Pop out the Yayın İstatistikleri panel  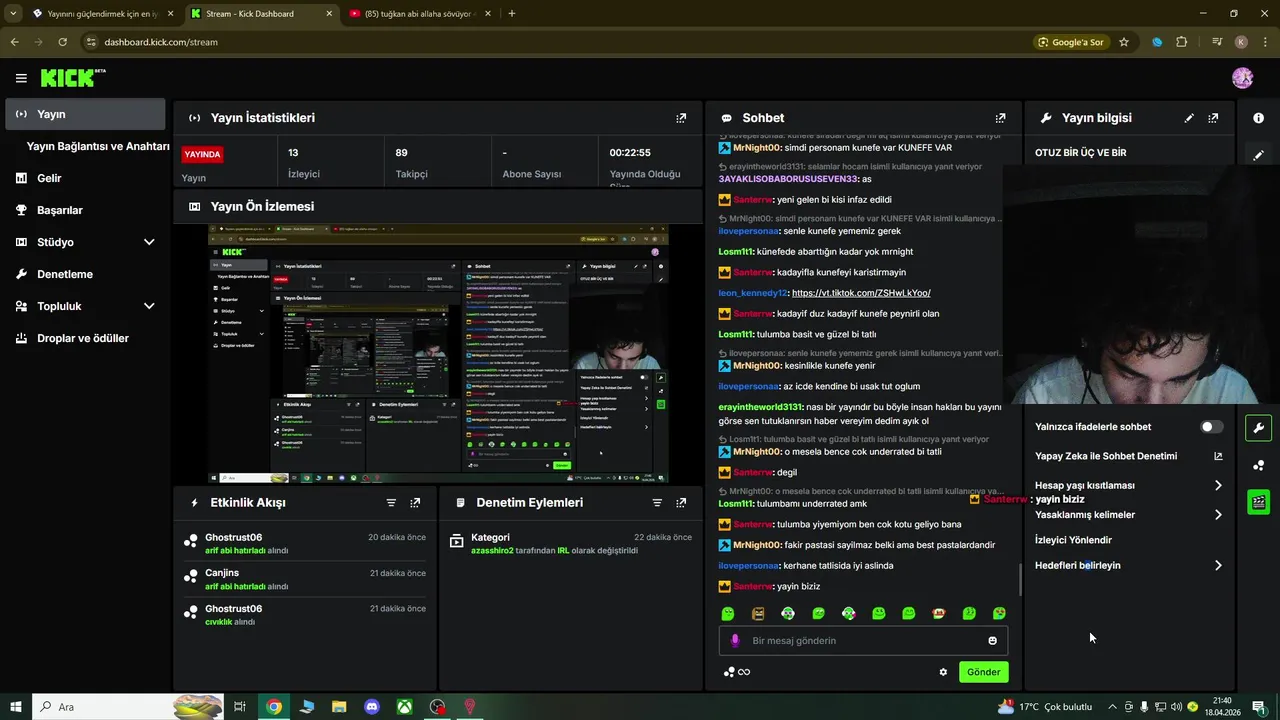(x=681, y=118)
